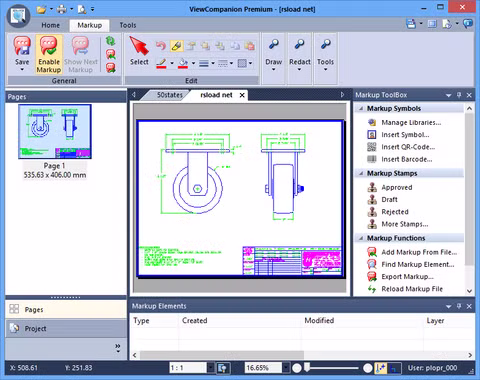Screen dimensions: 480x380
Task: Click Insert Symbol
Action: tap(398, 135)
